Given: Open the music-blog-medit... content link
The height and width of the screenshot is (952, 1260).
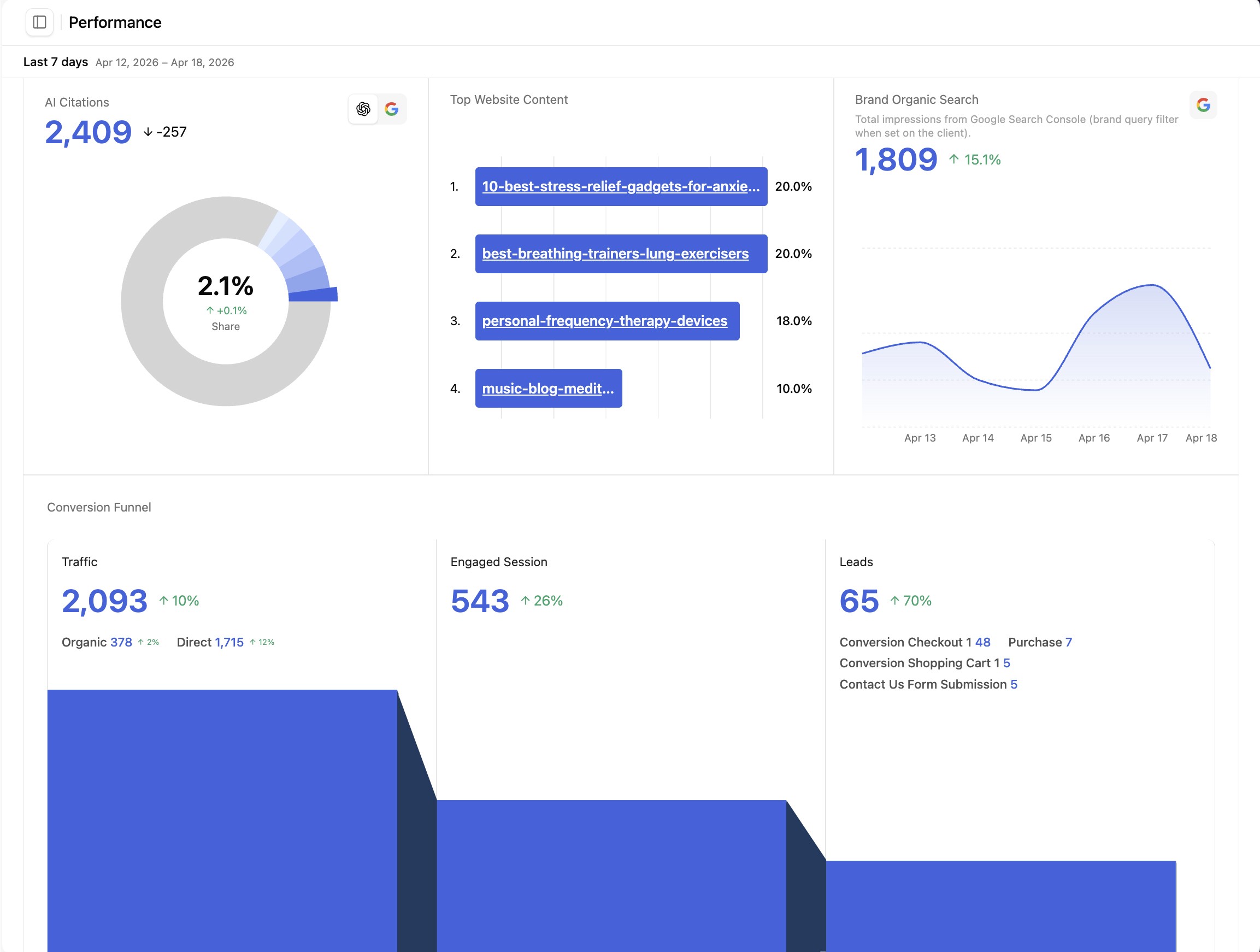Looking at the screenshot, I should [547, 389].
